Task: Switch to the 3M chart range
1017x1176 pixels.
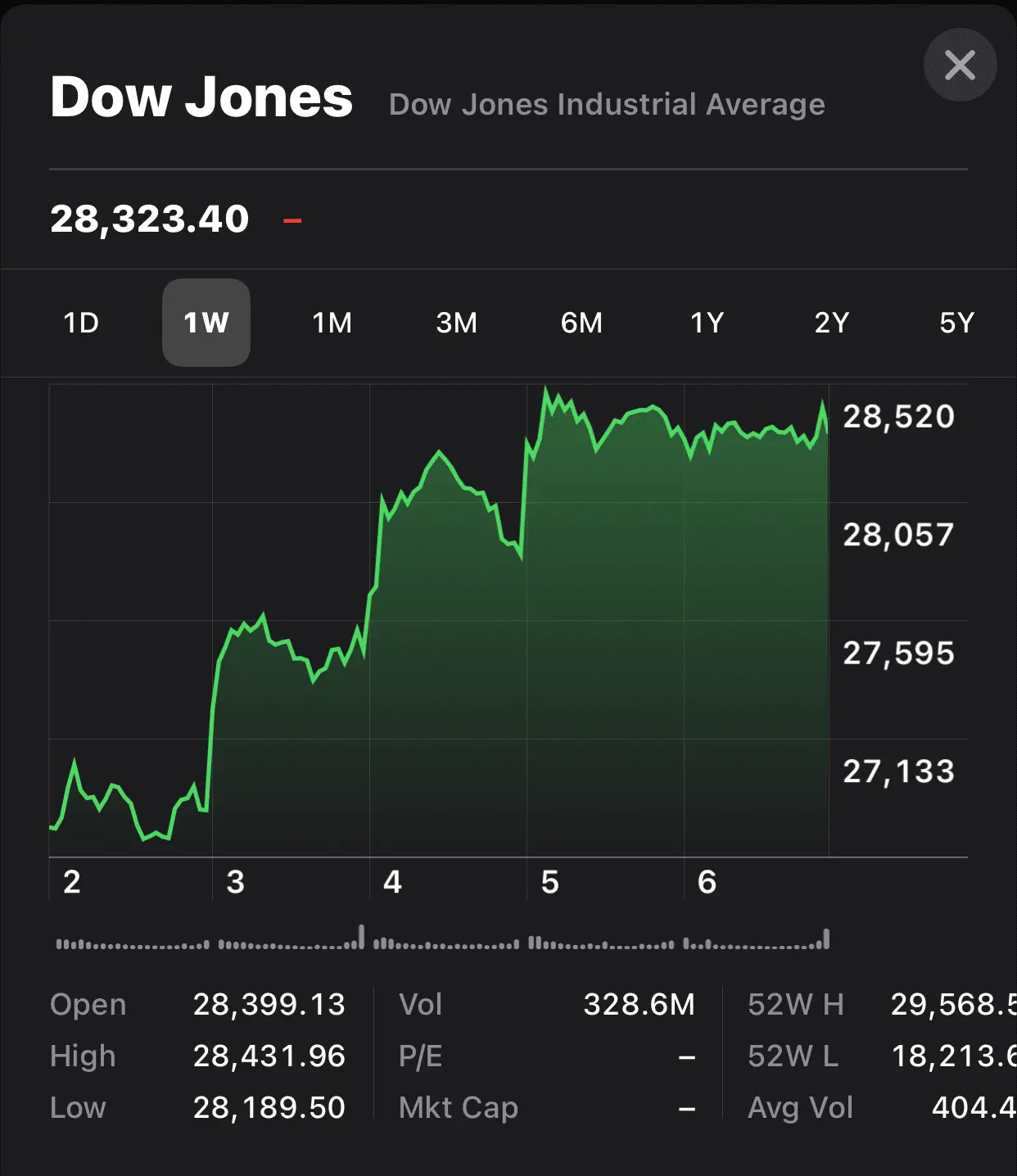Action: coord(456,323)
